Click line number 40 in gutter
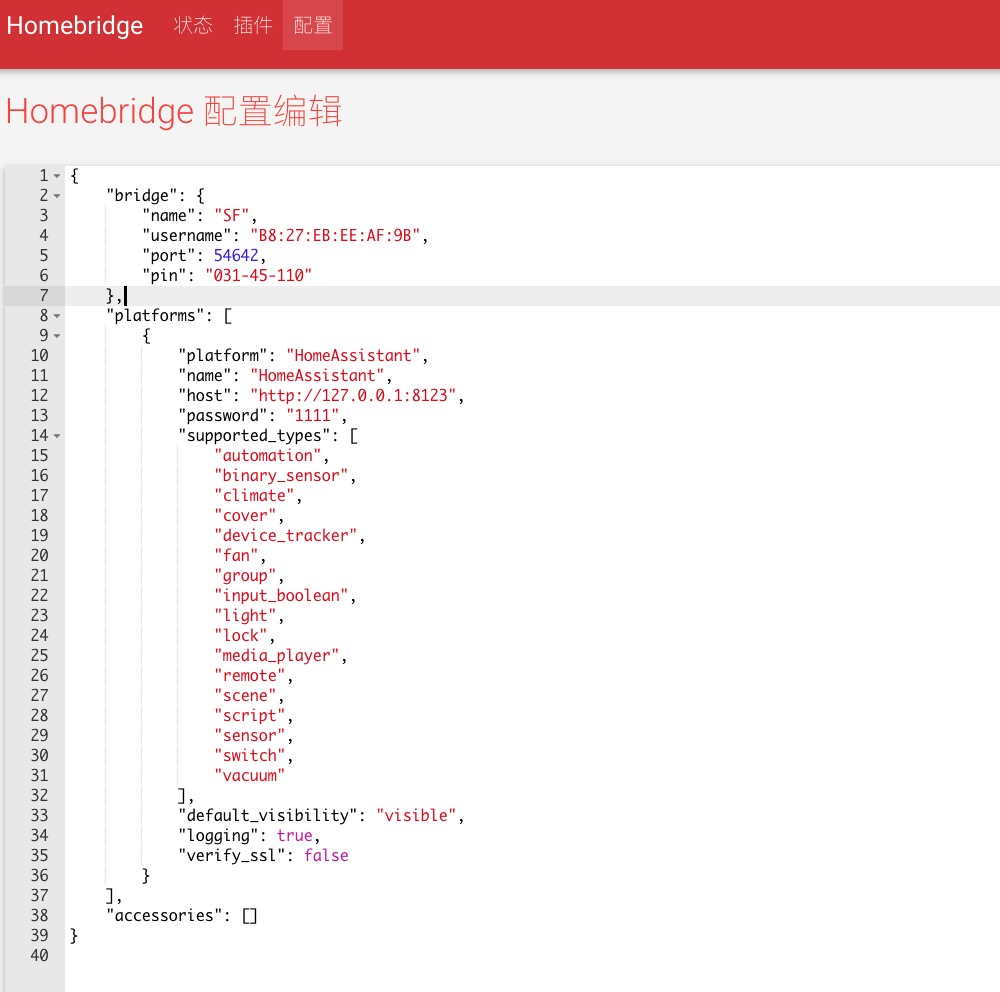 coord(40,956)
